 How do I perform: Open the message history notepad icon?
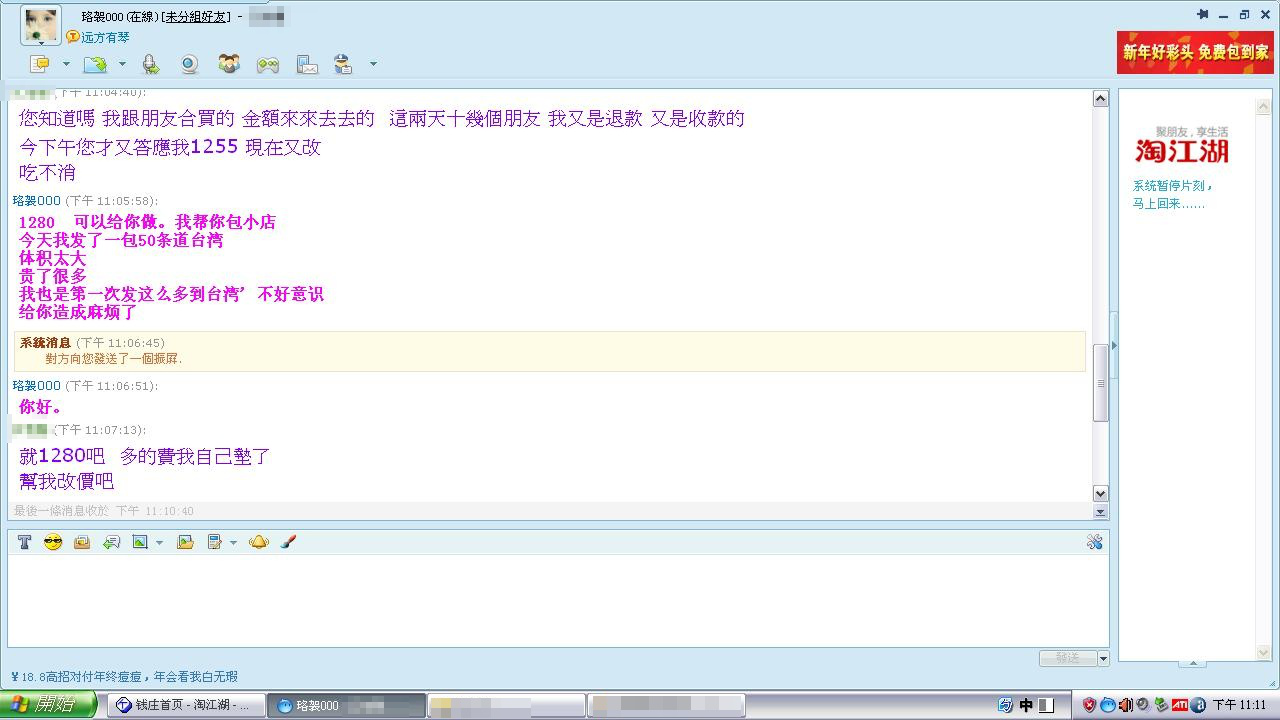pos(214,542)
